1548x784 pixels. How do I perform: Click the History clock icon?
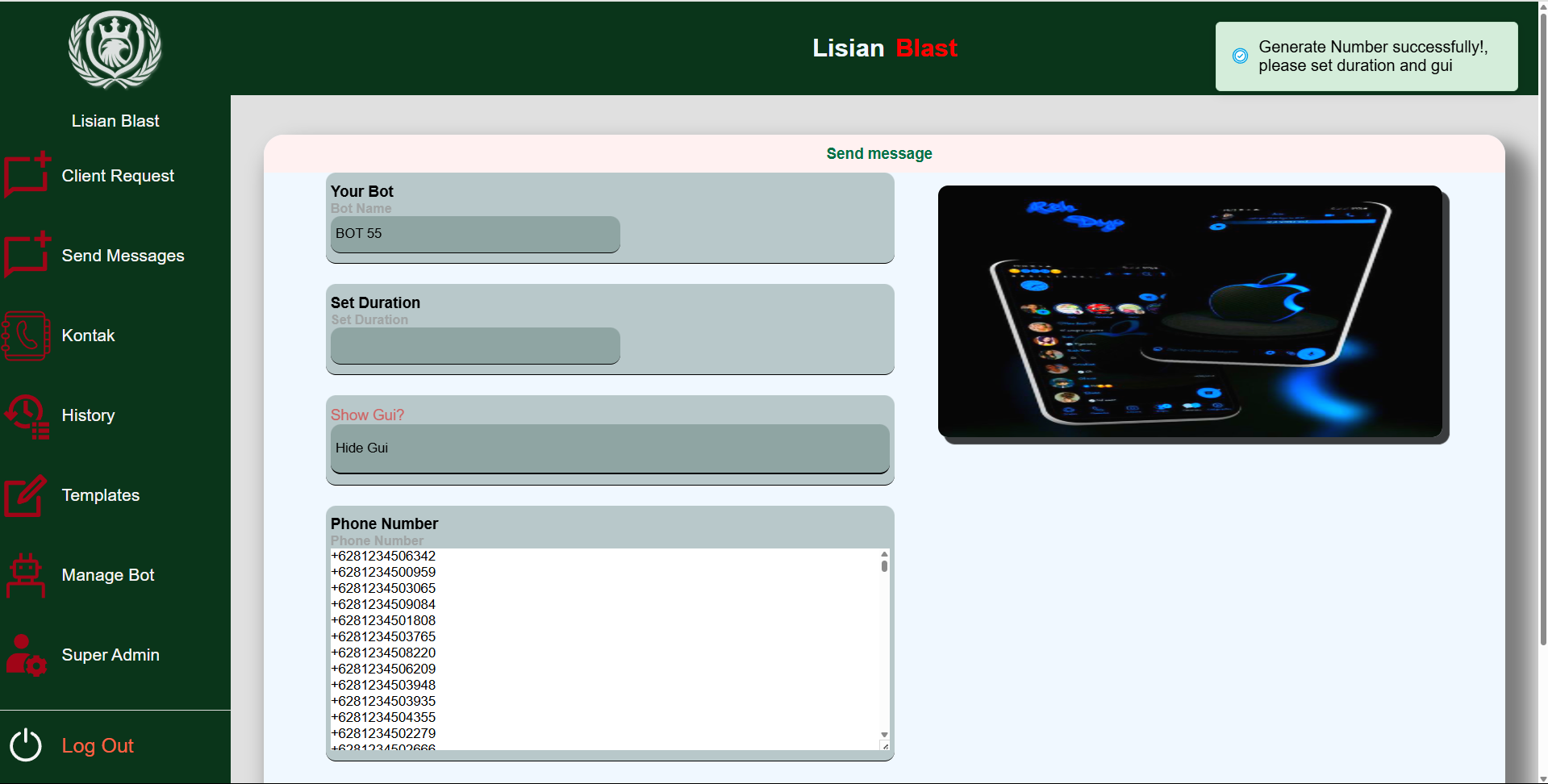[x=27, y=415]
